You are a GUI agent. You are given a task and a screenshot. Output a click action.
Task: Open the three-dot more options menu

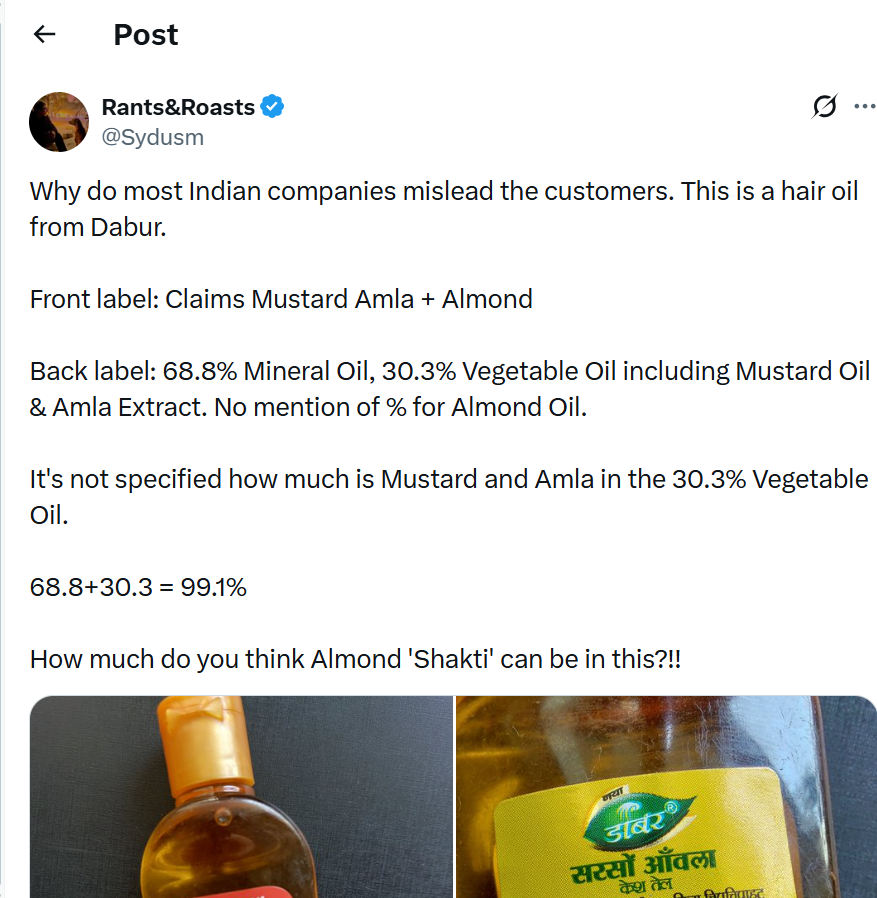pos(864,106)
